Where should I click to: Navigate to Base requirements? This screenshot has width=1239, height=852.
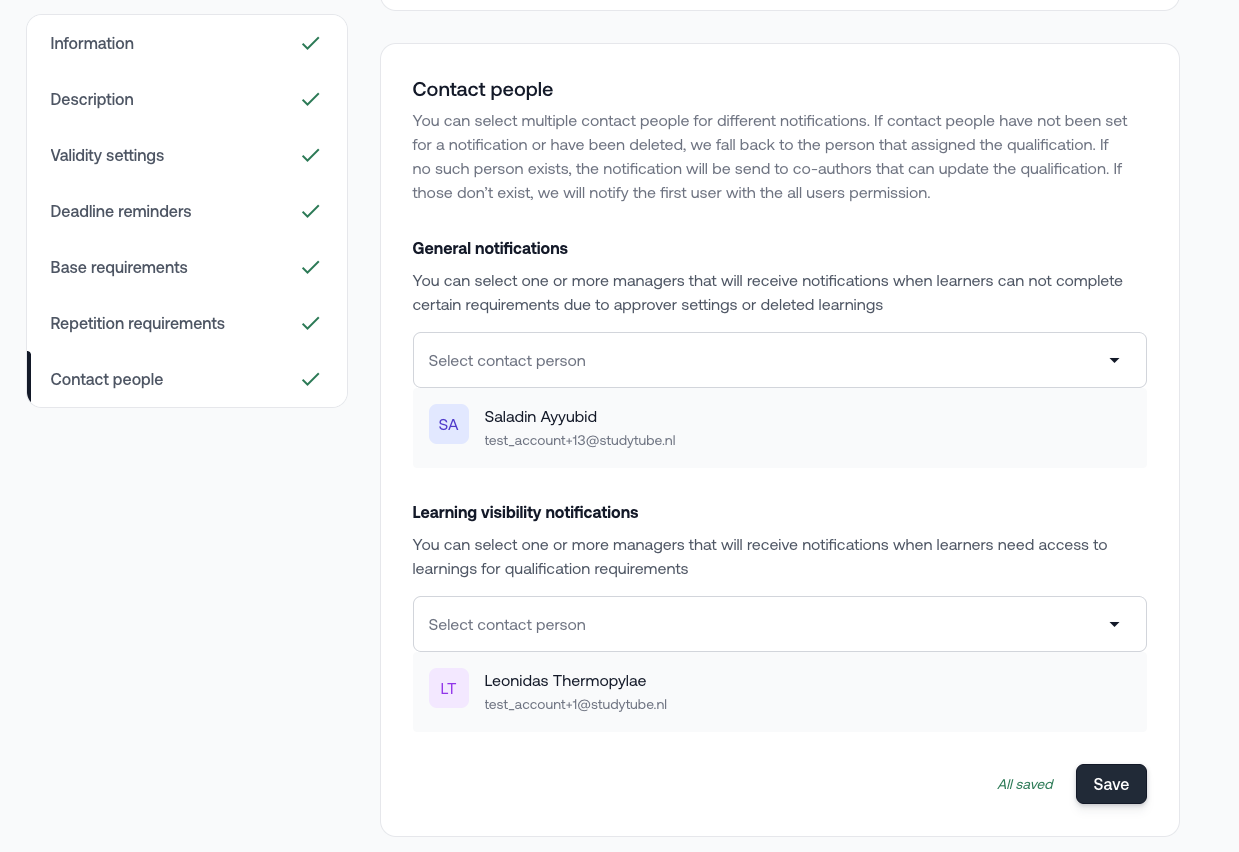(x=119, y=268)
